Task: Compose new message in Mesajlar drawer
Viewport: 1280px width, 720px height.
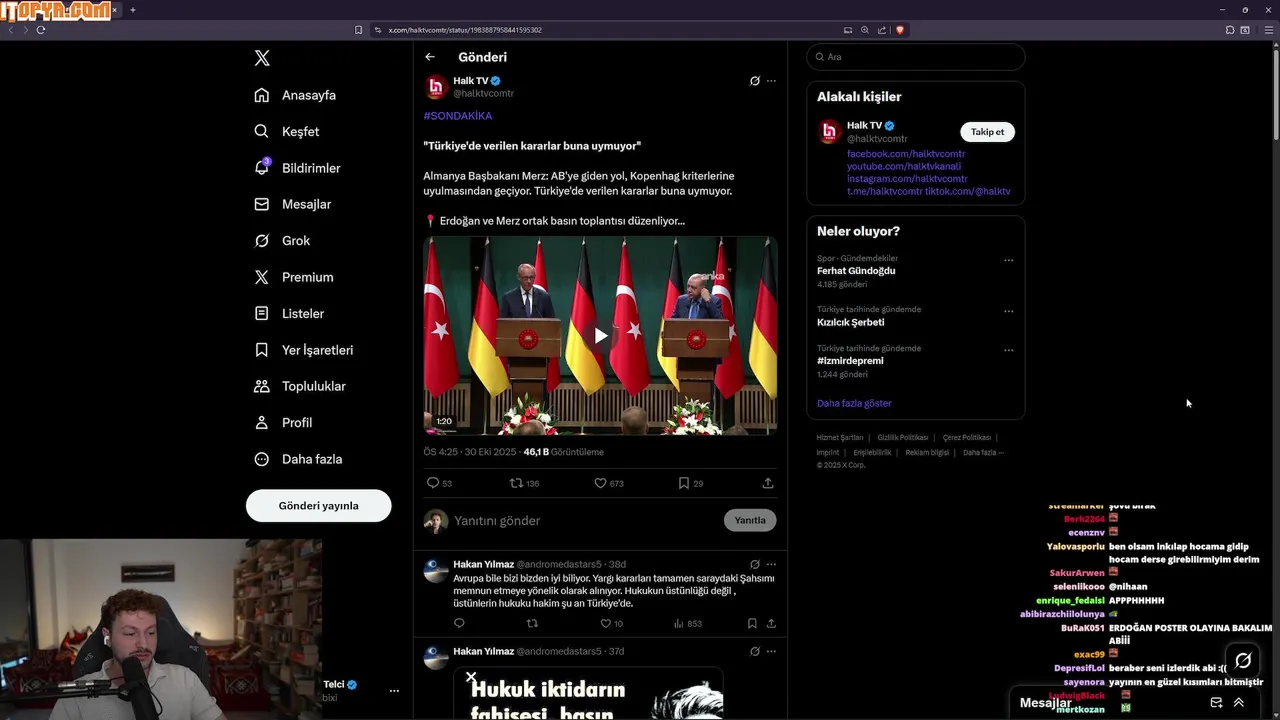Action: [x=1216, y=703]
